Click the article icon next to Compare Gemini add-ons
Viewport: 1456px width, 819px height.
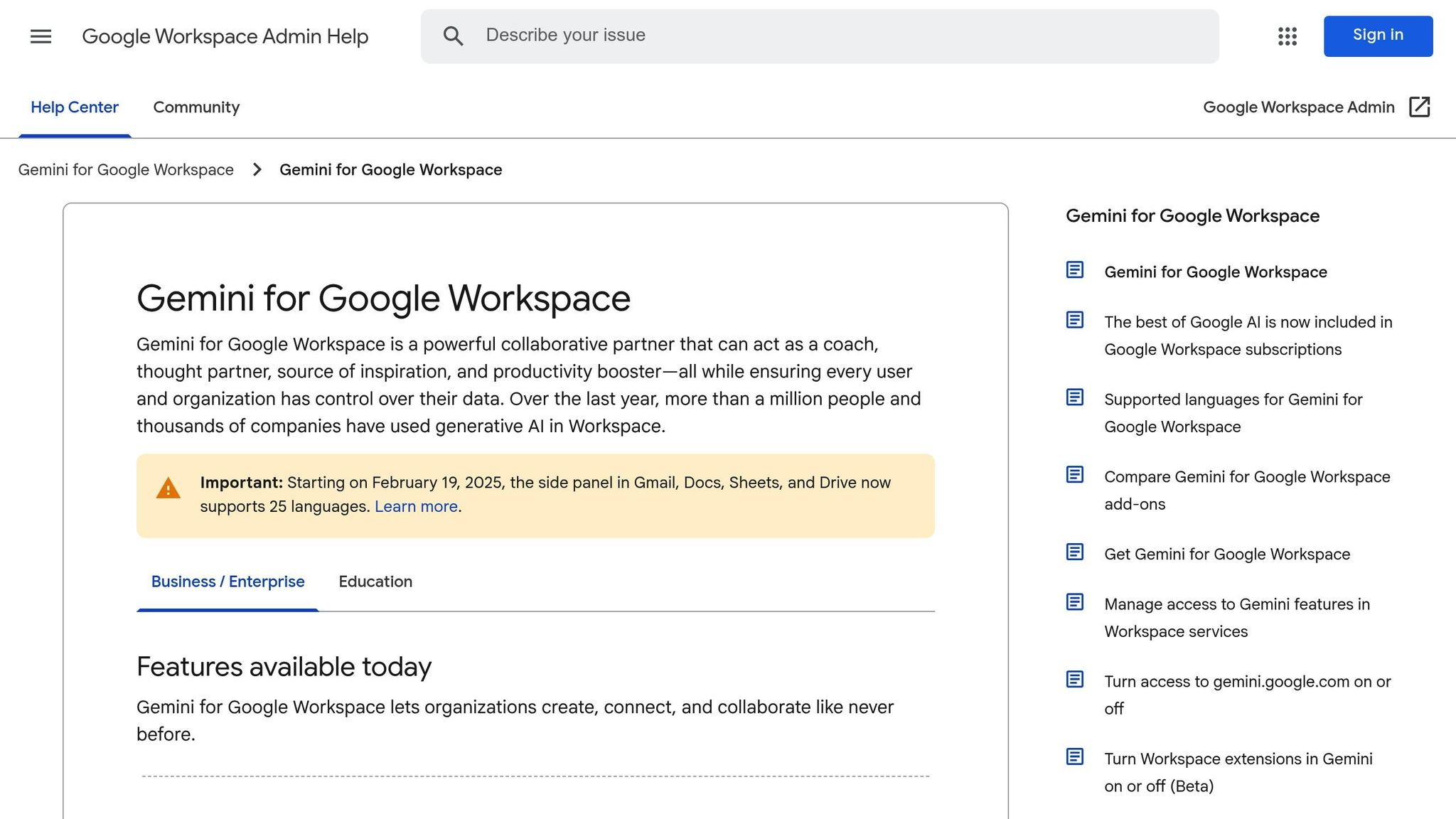point(1074,476)
